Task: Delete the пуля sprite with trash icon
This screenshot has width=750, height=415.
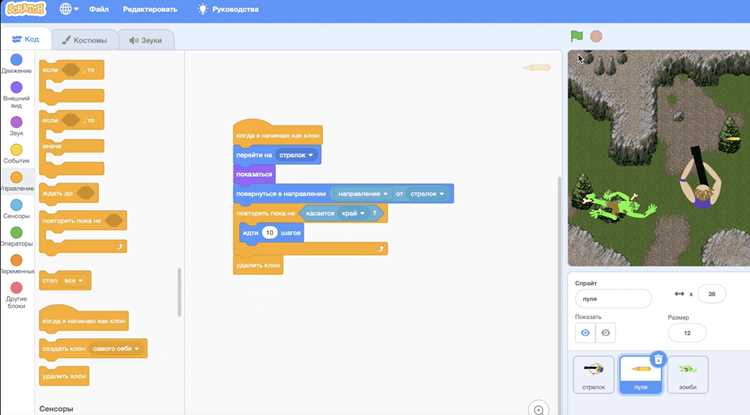Action: click(x=658, y=359)
